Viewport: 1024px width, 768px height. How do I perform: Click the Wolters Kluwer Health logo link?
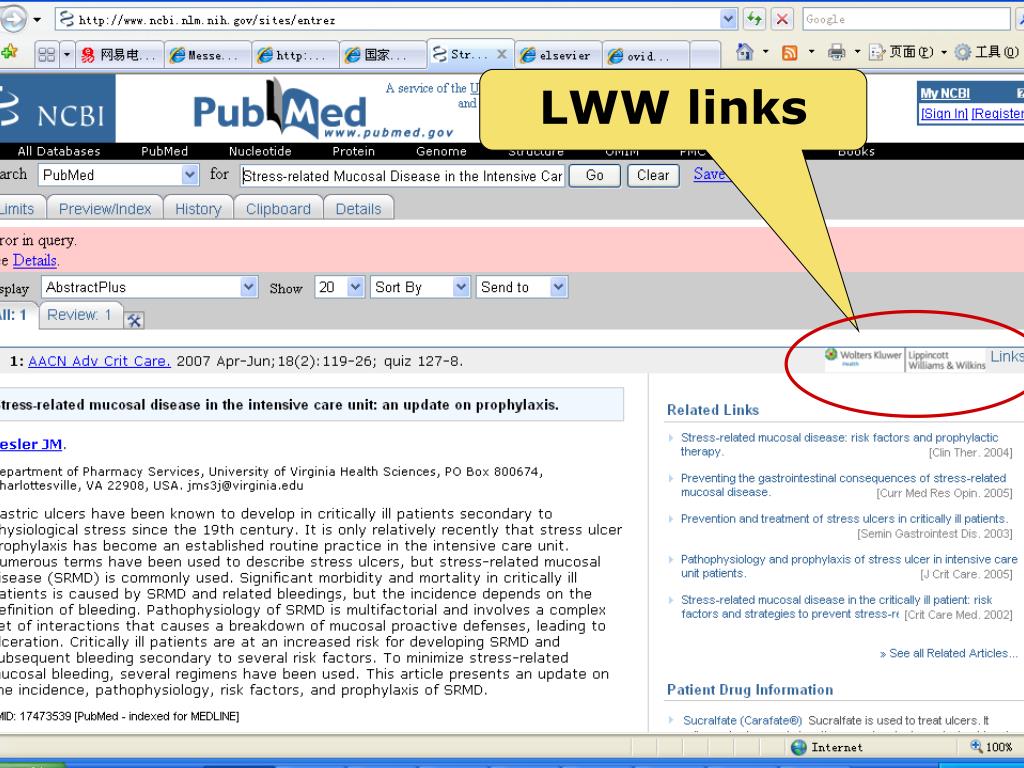point(863,359)
